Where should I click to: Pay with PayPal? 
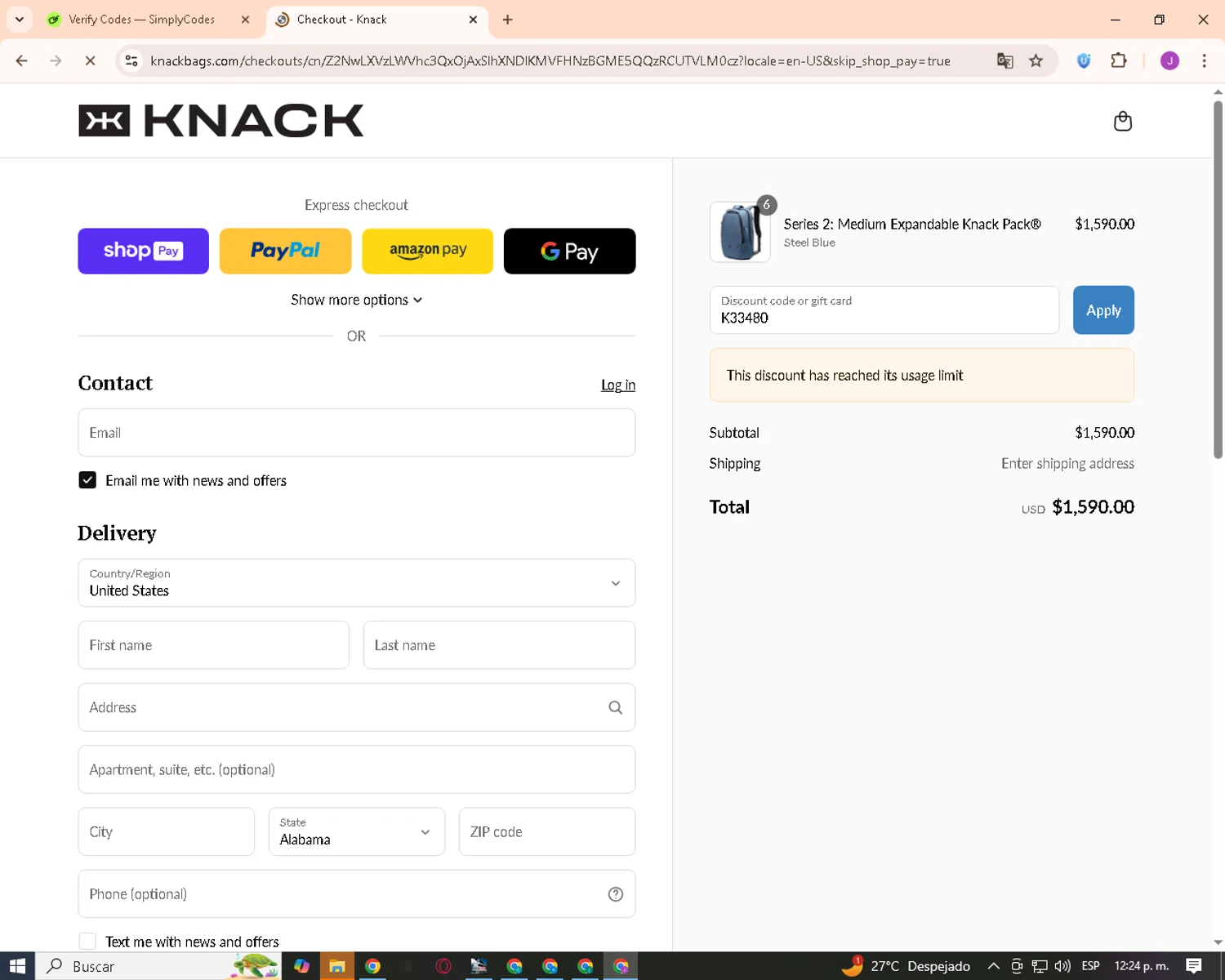285,251
